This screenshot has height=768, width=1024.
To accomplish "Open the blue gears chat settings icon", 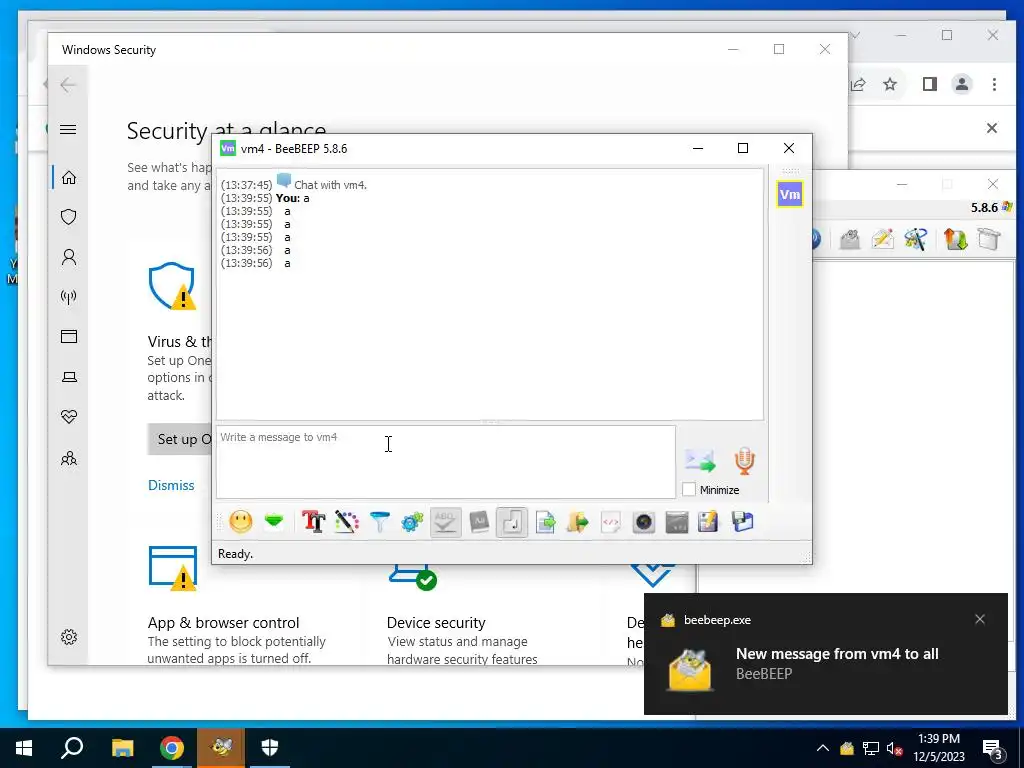I will pos(412,522).
